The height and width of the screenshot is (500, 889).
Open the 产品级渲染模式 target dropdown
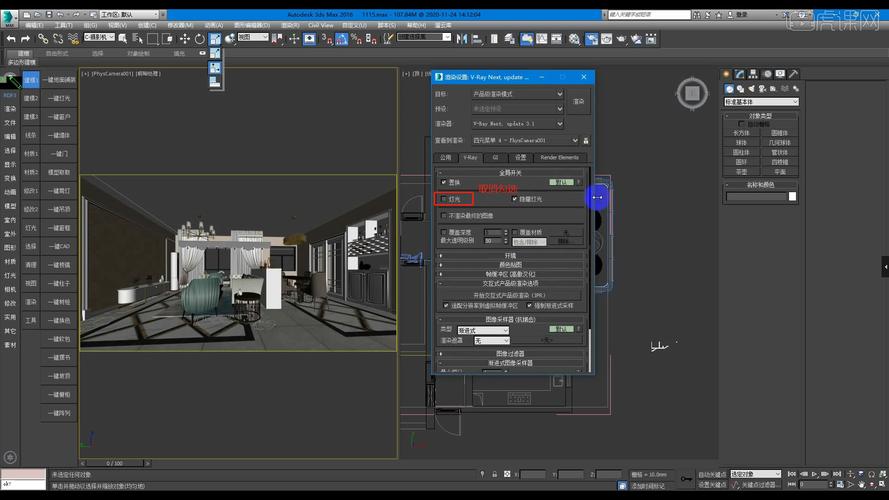click(x=518, y=94)
